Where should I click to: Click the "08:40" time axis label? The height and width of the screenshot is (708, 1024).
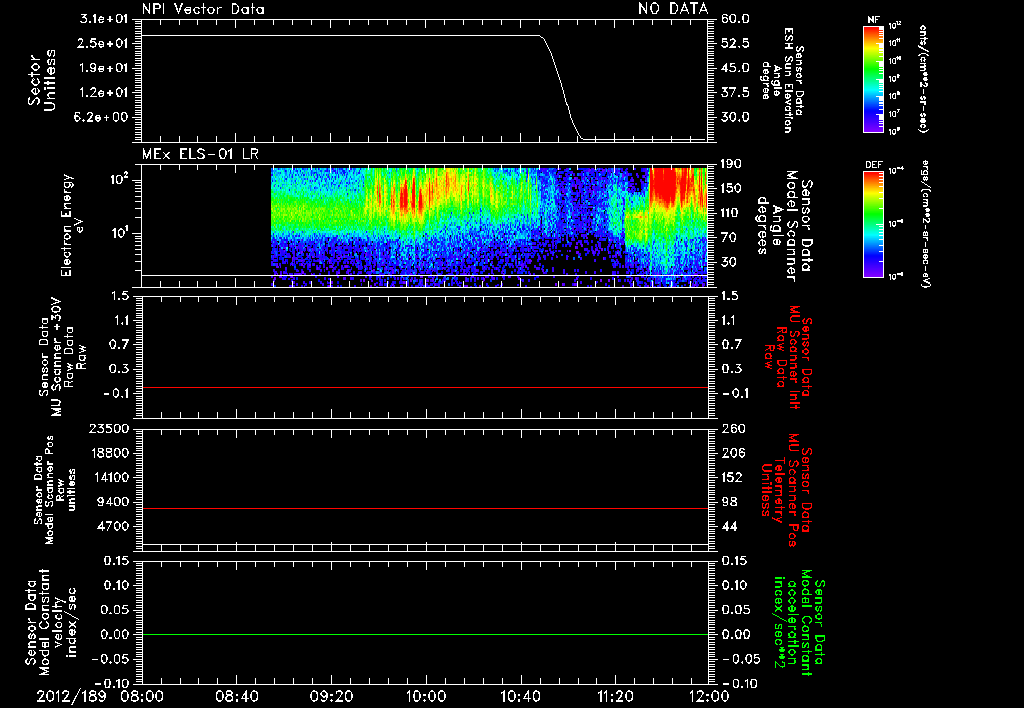tap(236, 696)
